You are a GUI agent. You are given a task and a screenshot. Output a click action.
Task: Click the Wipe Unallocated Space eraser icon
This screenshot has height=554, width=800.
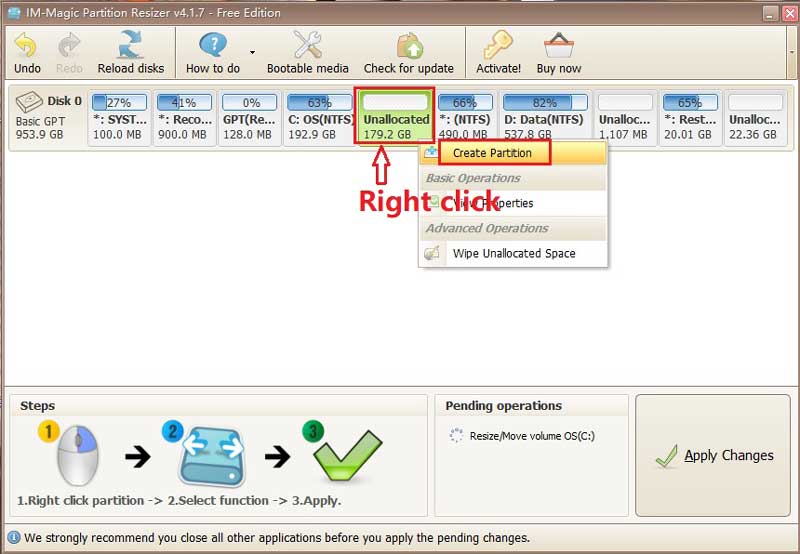tap(432, 253)
